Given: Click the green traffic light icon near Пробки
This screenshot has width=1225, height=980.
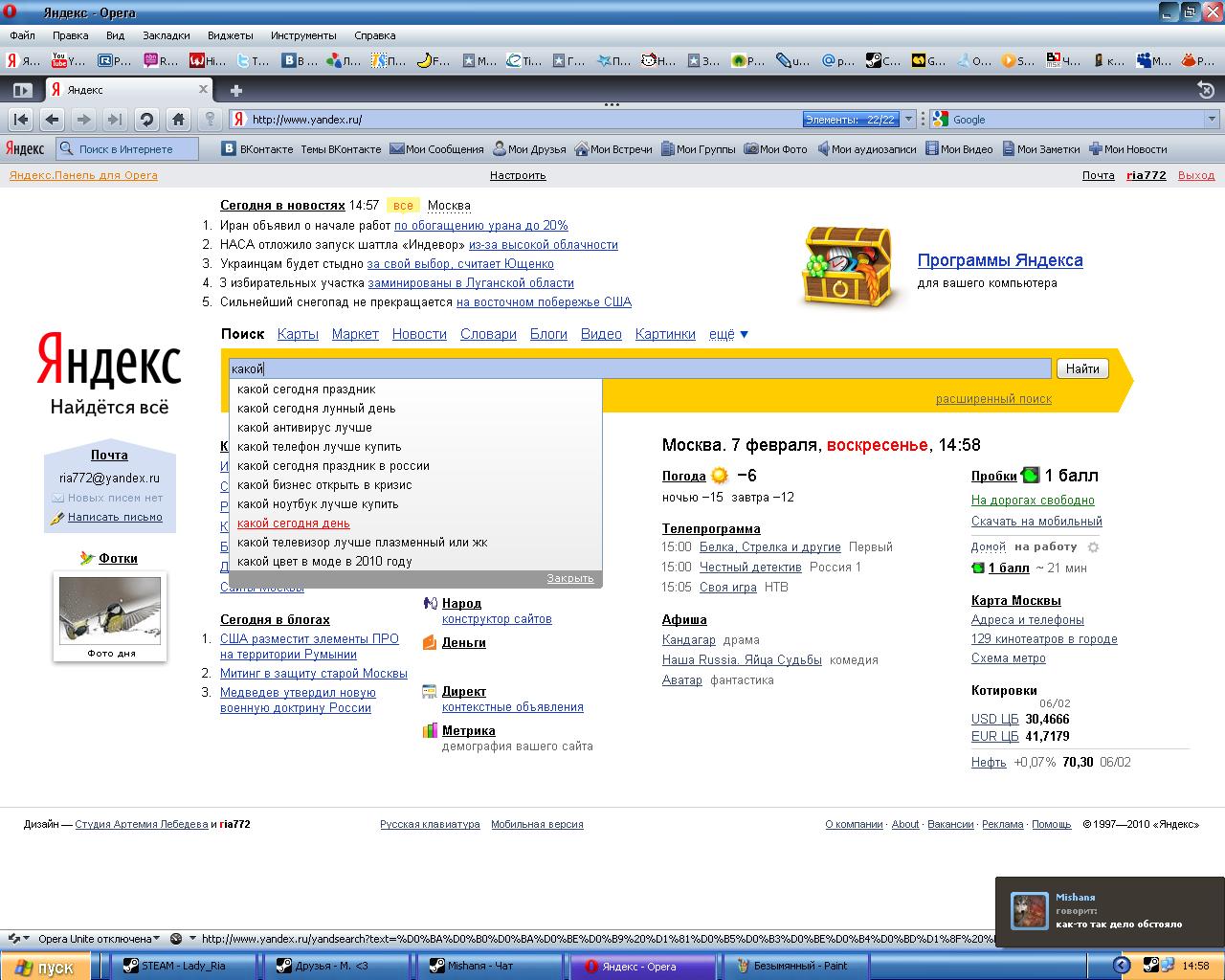Looking at the screenshot, I should pyautogui.click(x=1030, y=475).
